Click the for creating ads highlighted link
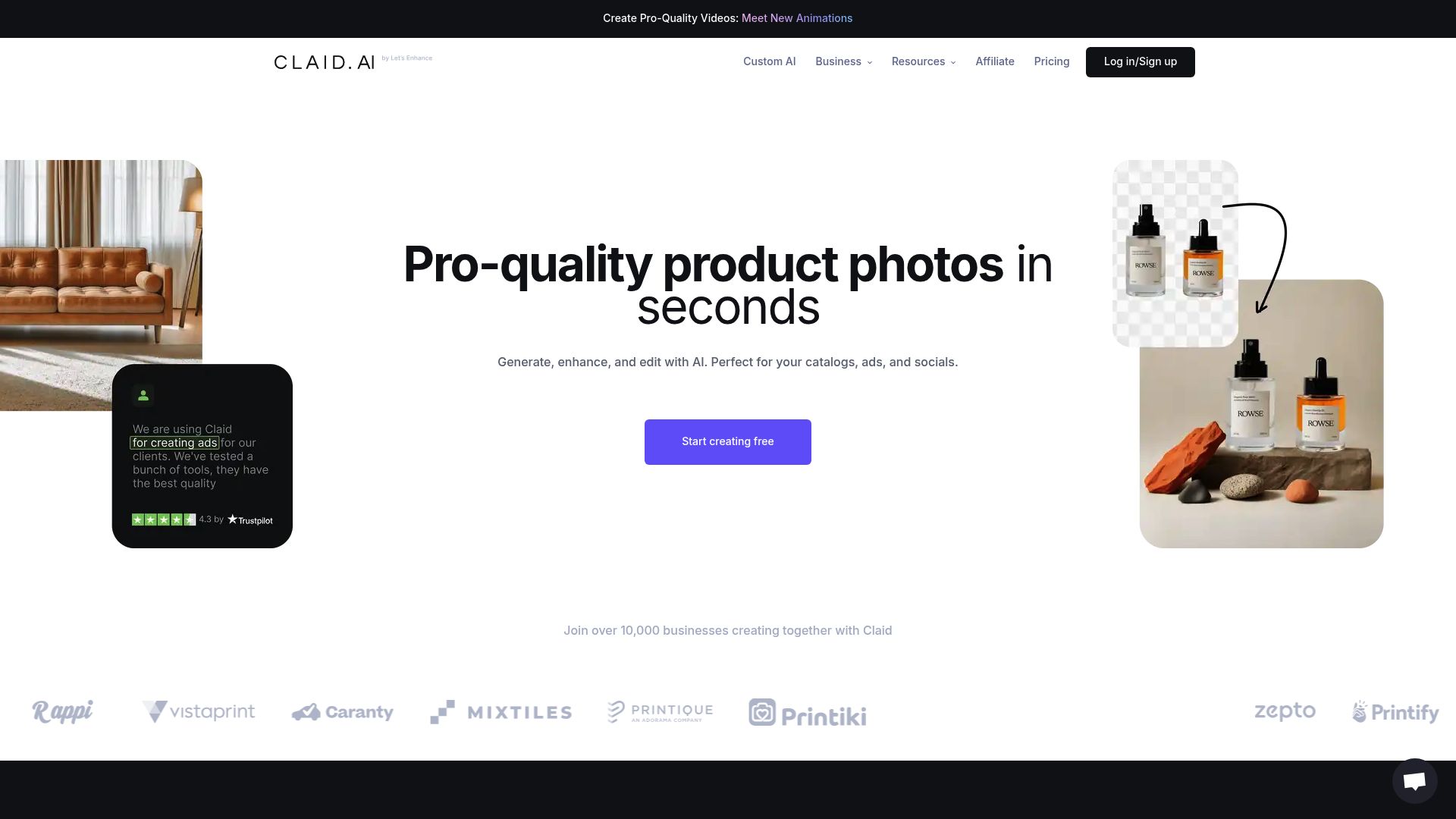The height and width of the screenshot is (819, 1456). 176,442
